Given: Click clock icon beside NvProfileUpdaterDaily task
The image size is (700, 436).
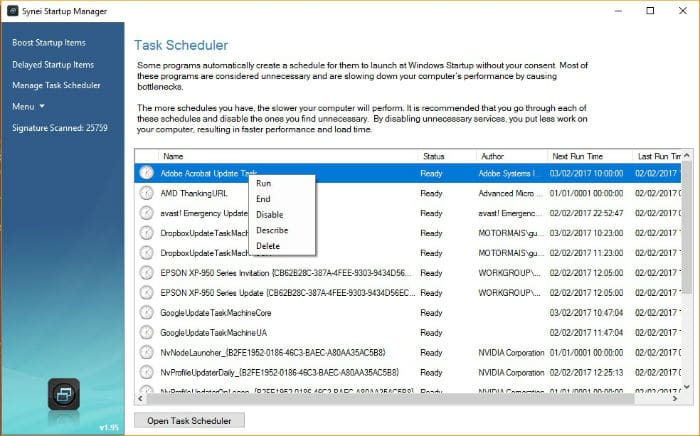Looking at the screenshot, I should [146, 372].
